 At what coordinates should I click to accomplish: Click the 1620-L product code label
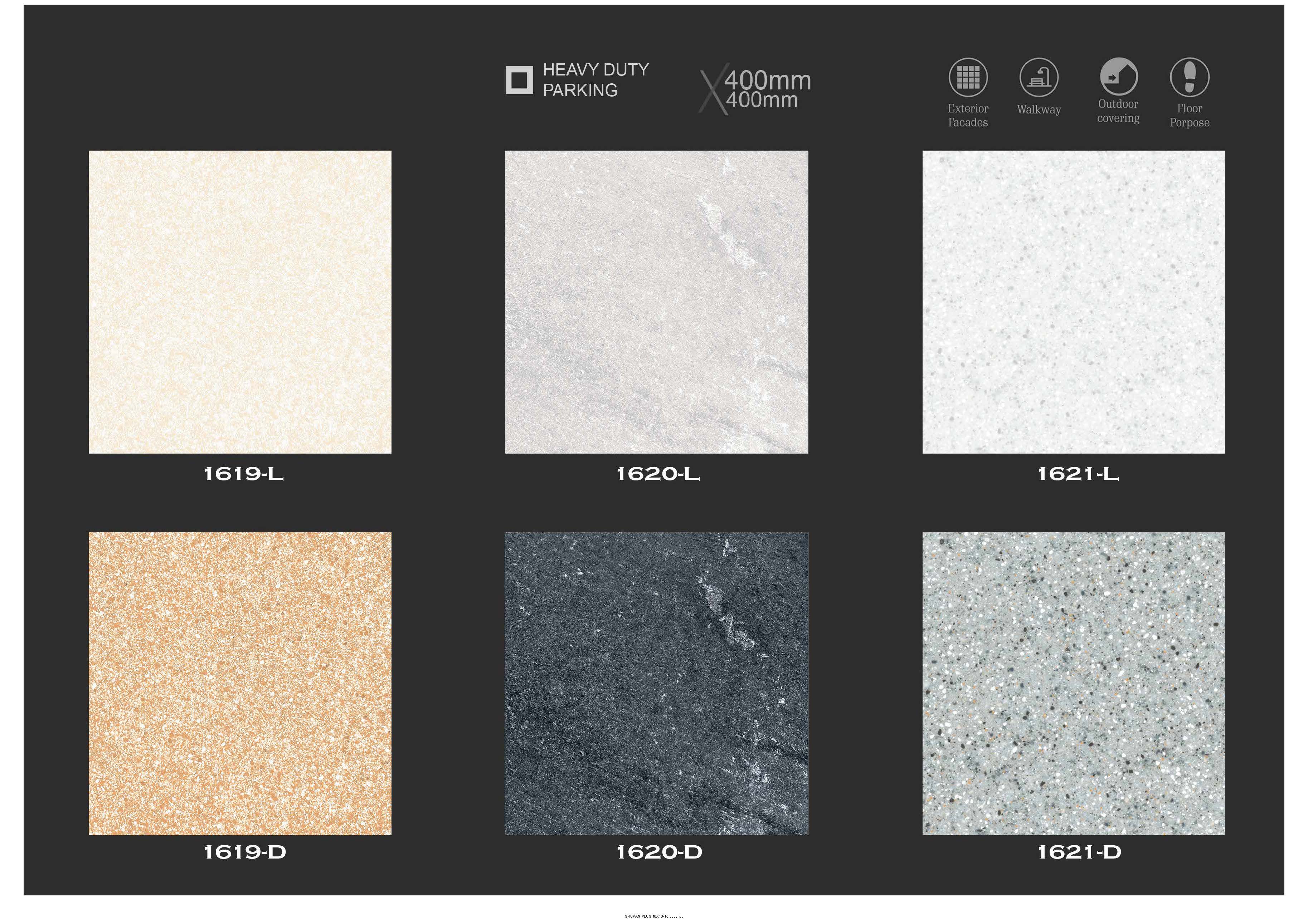(x=658, y=474)
